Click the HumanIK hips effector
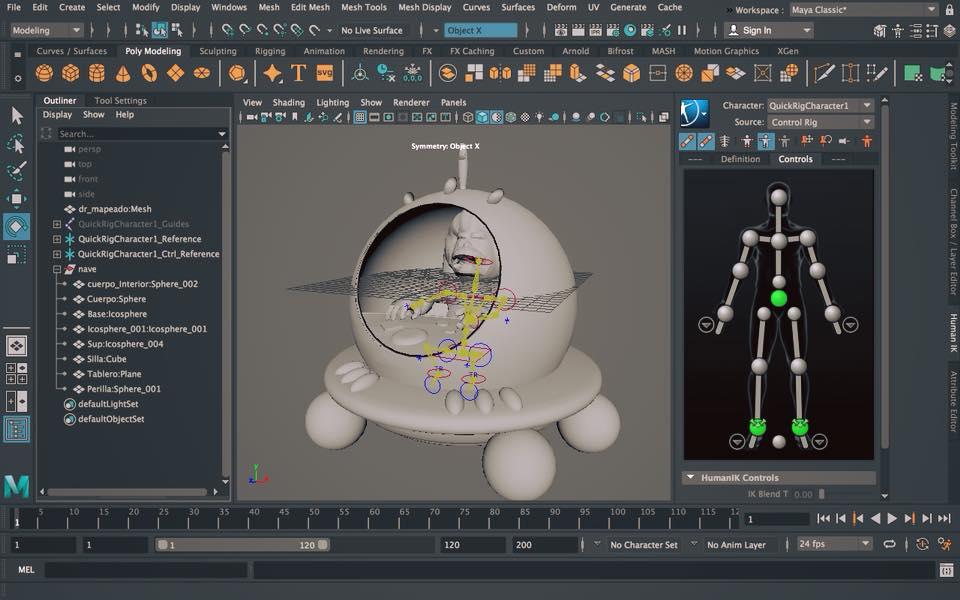 point(779,298)
